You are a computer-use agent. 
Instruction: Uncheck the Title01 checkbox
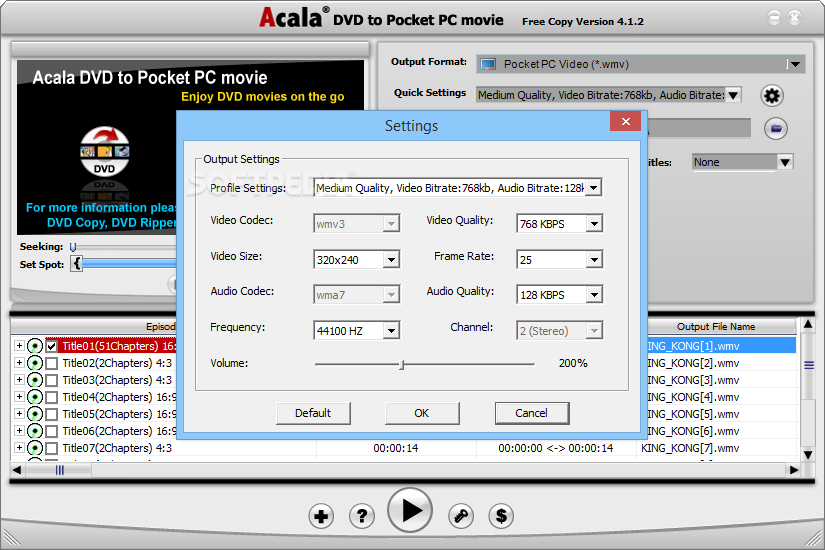click(x=52, y=346)
